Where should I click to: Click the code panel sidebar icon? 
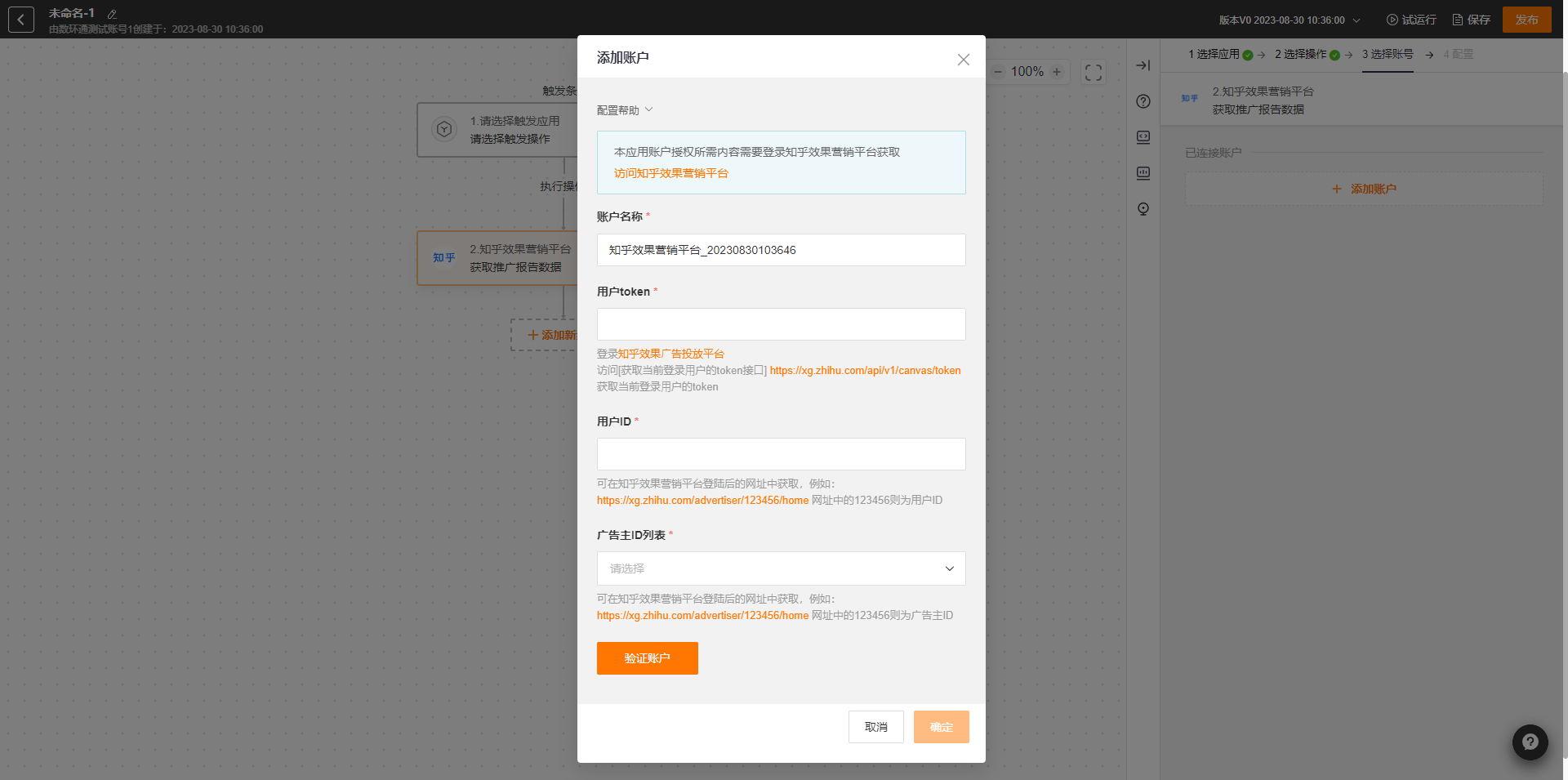[x=1143, y=137]
